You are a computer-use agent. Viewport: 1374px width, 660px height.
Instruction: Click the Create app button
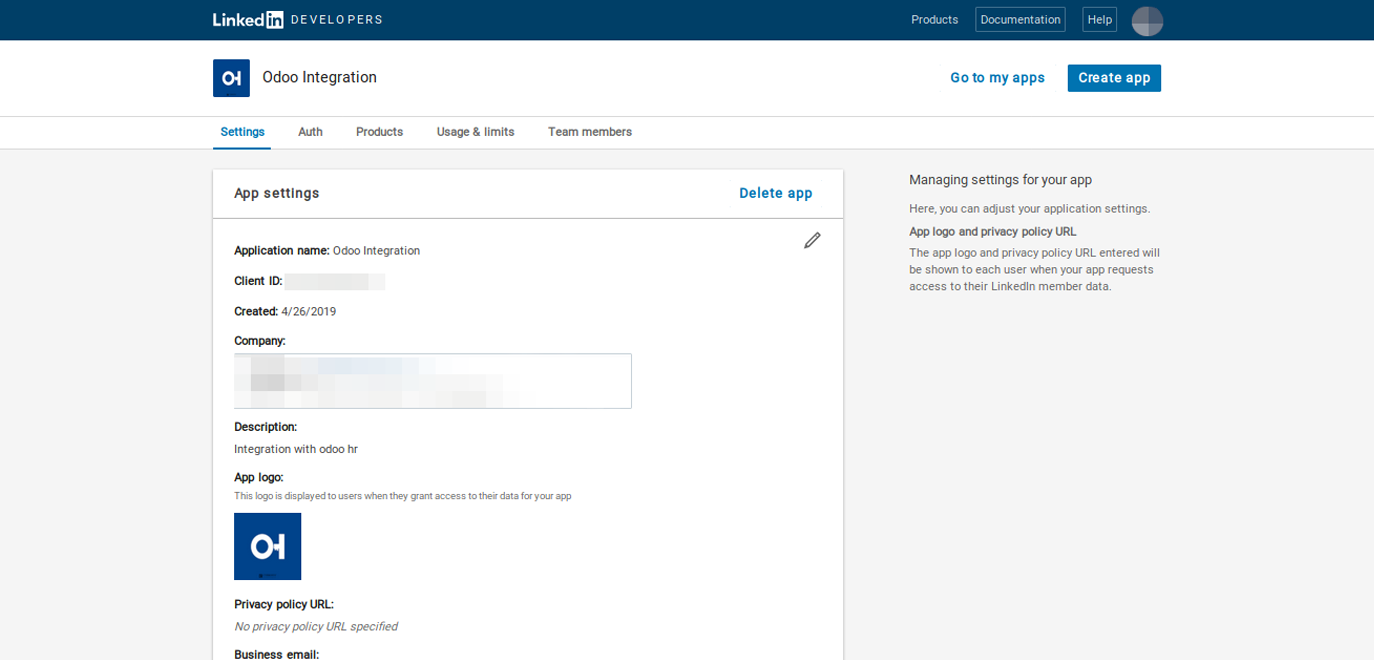(1114, 78)
